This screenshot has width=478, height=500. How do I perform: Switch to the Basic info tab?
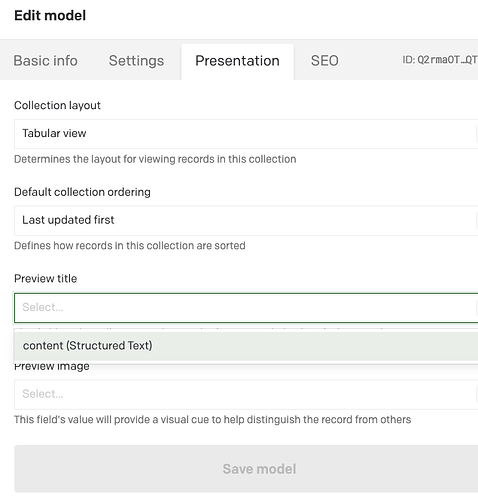click(x=45, y=61)
